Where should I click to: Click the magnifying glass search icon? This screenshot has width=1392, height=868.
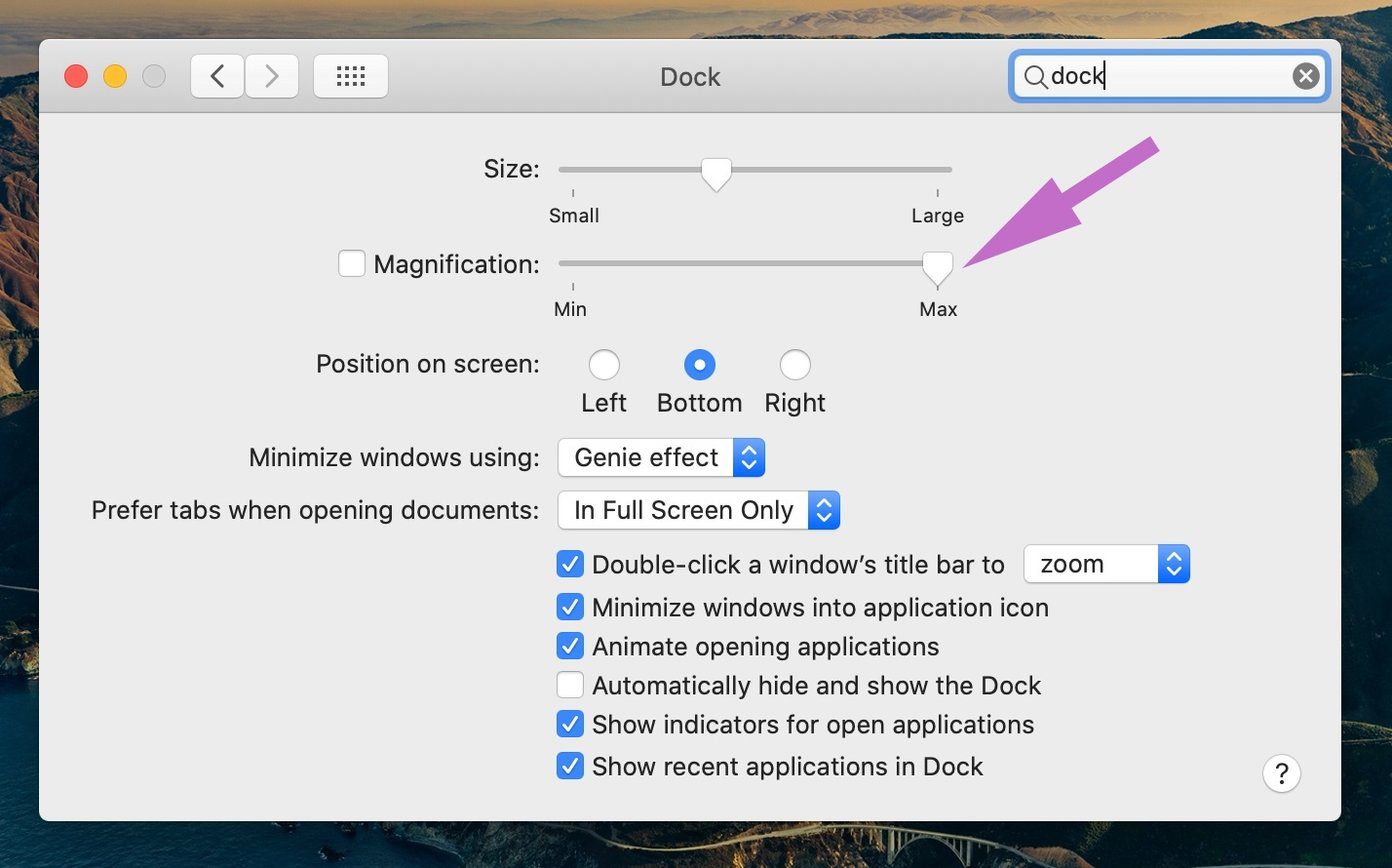tap(1035, 77)
